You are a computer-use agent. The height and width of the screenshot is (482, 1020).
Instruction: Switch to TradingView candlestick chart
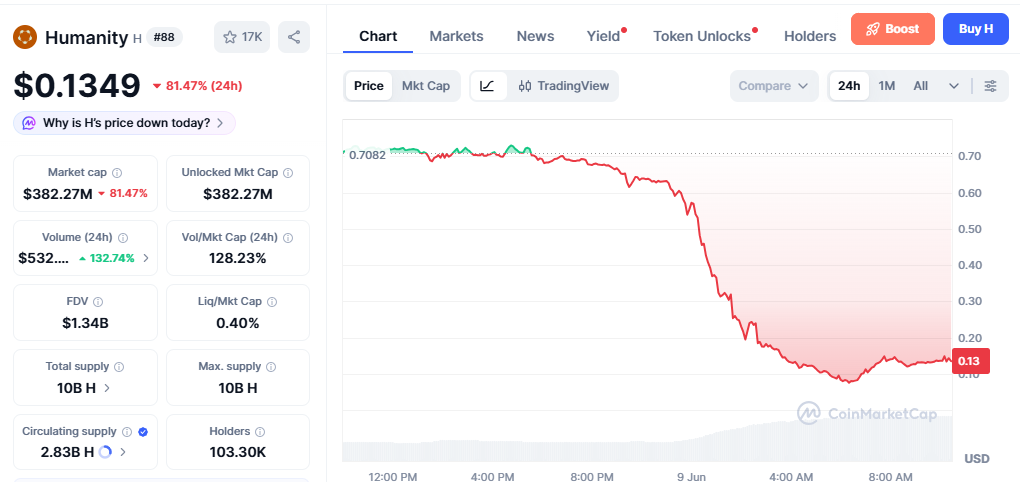[x=564, y=86]
